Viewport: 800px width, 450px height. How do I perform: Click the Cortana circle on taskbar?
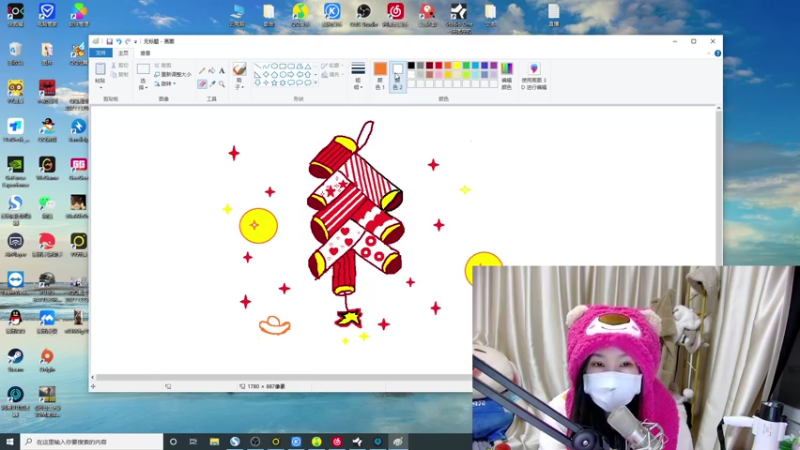pos(173,442)
